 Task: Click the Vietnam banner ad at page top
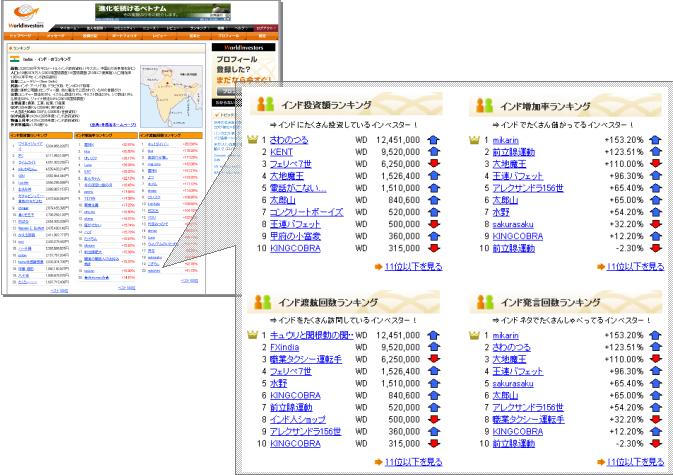[x=163, y=12]
